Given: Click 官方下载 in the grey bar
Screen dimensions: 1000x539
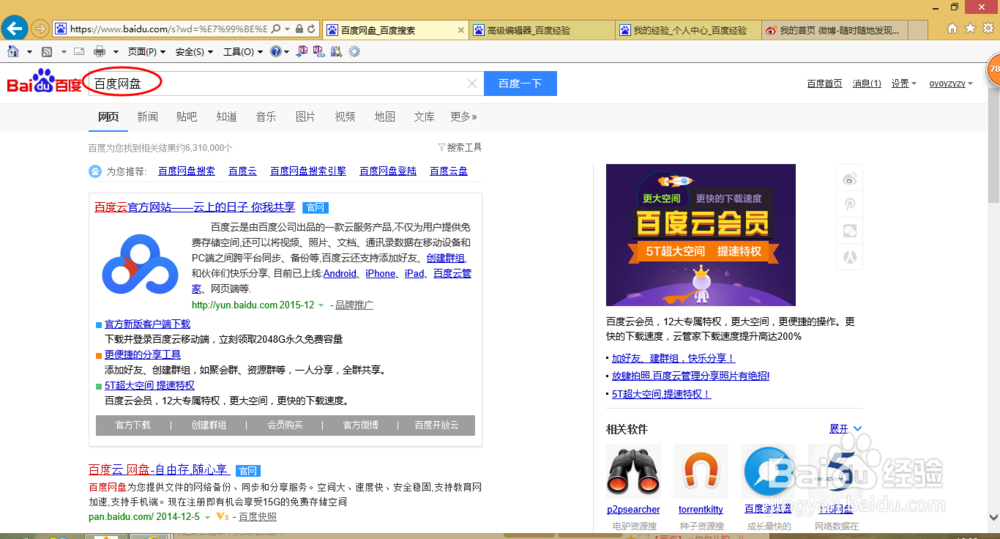Looking at the screenshot, I should (133, 425).
